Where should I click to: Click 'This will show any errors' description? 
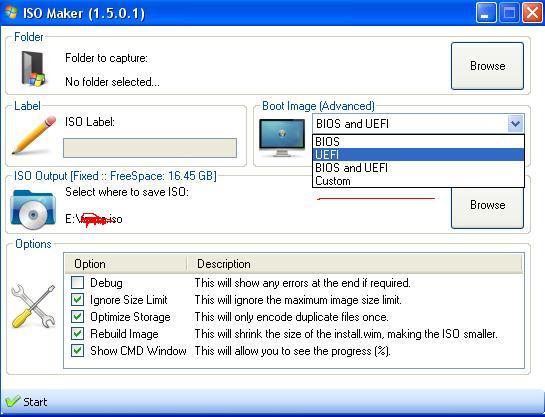click(x=302, y=283)
